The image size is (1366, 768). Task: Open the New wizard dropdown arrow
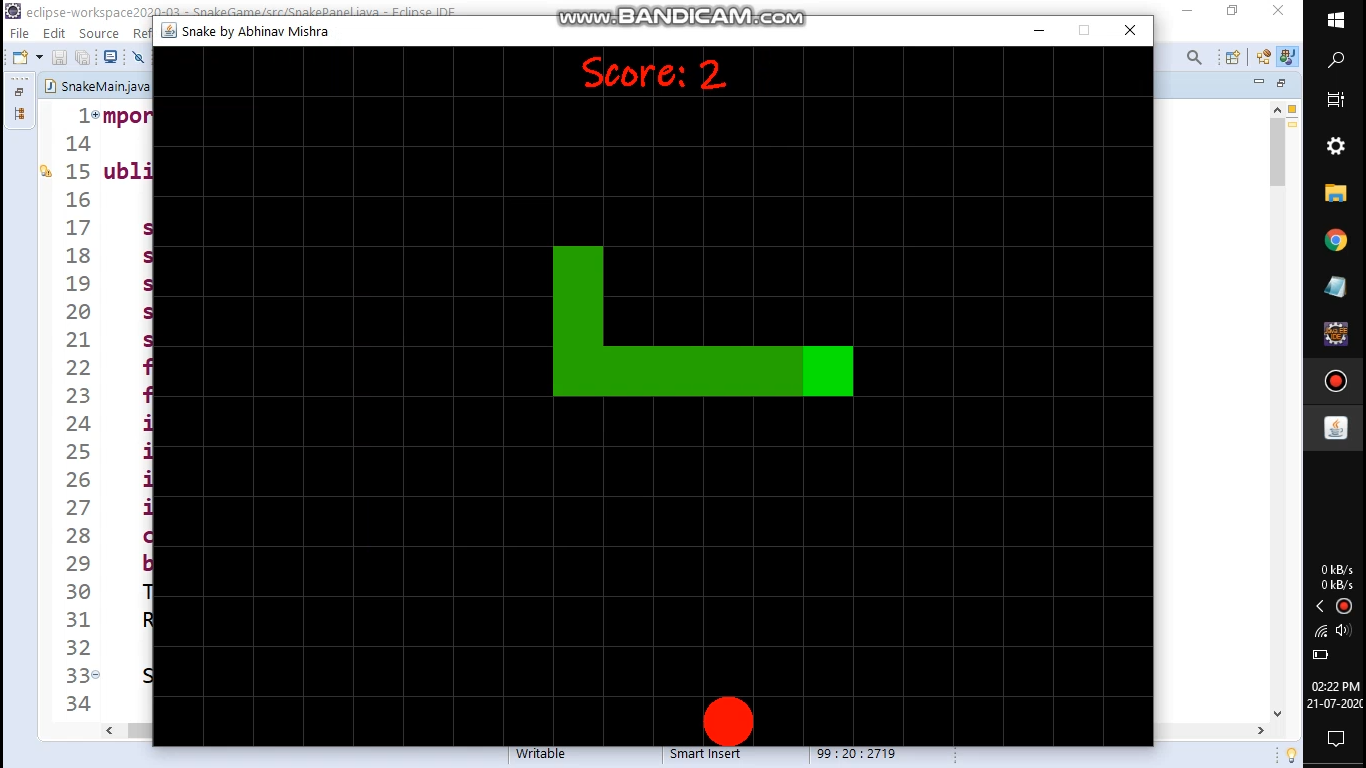40,57
